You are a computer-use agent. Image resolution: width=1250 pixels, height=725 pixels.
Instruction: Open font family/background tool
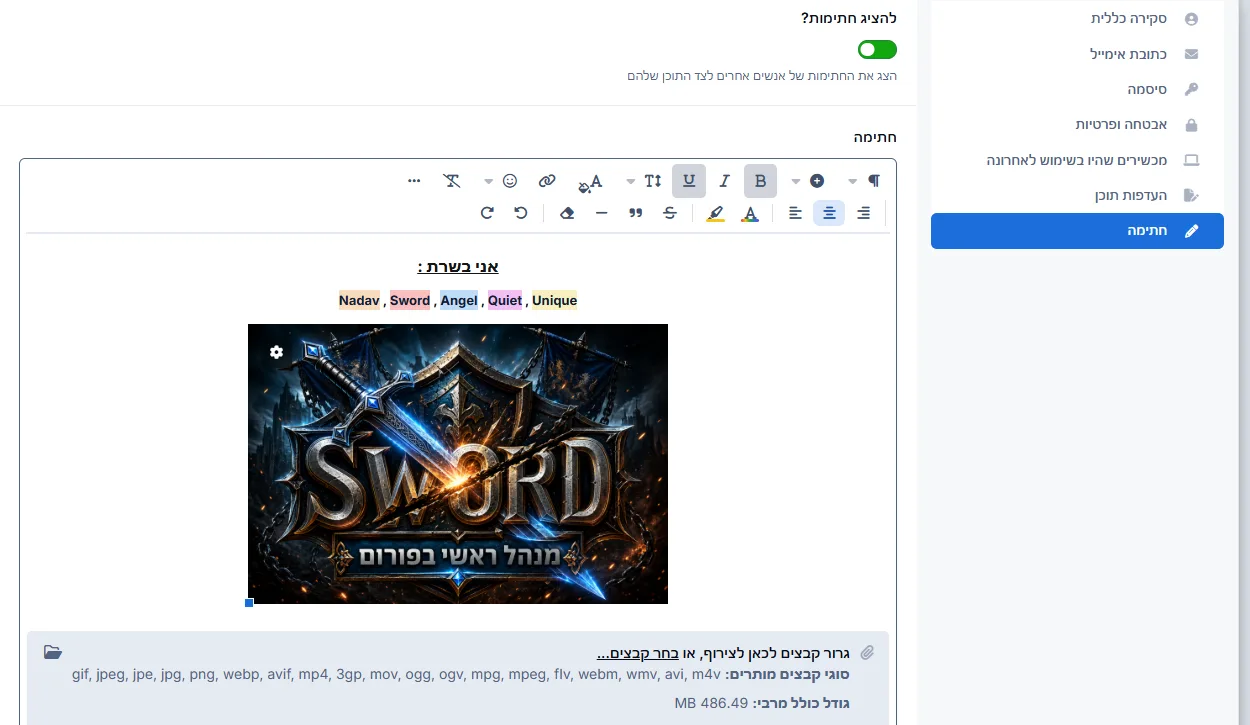[x=591, y=182]
